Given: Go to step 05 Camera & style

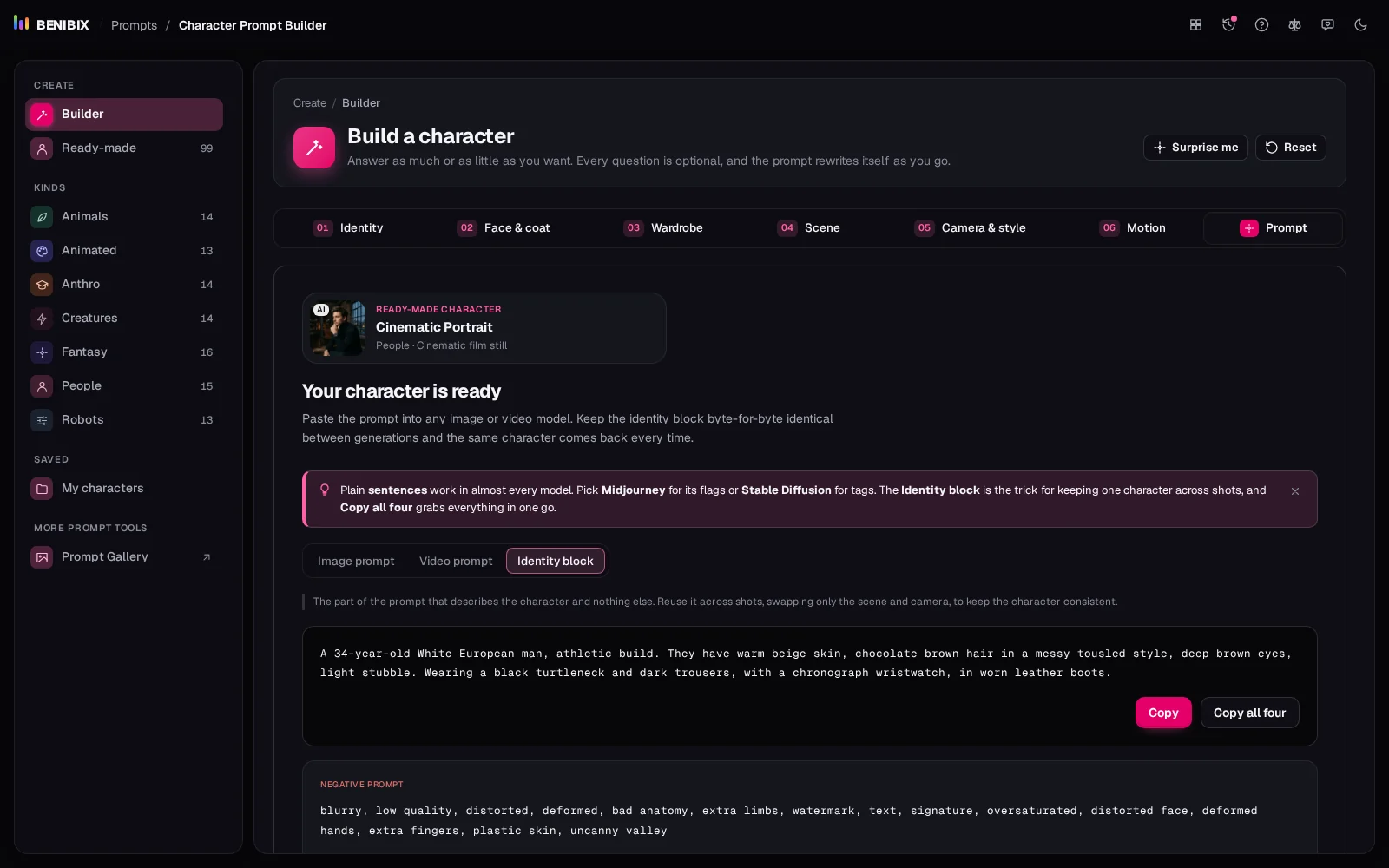Looking at the screenshot, I should [x=970, y=228].
